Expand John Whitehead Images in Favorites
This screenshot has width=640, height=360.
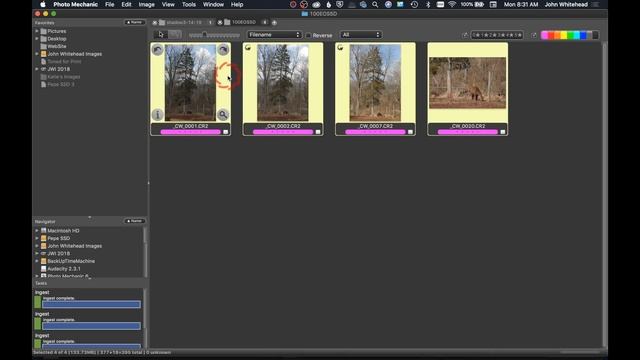click(x=37, y=54)
